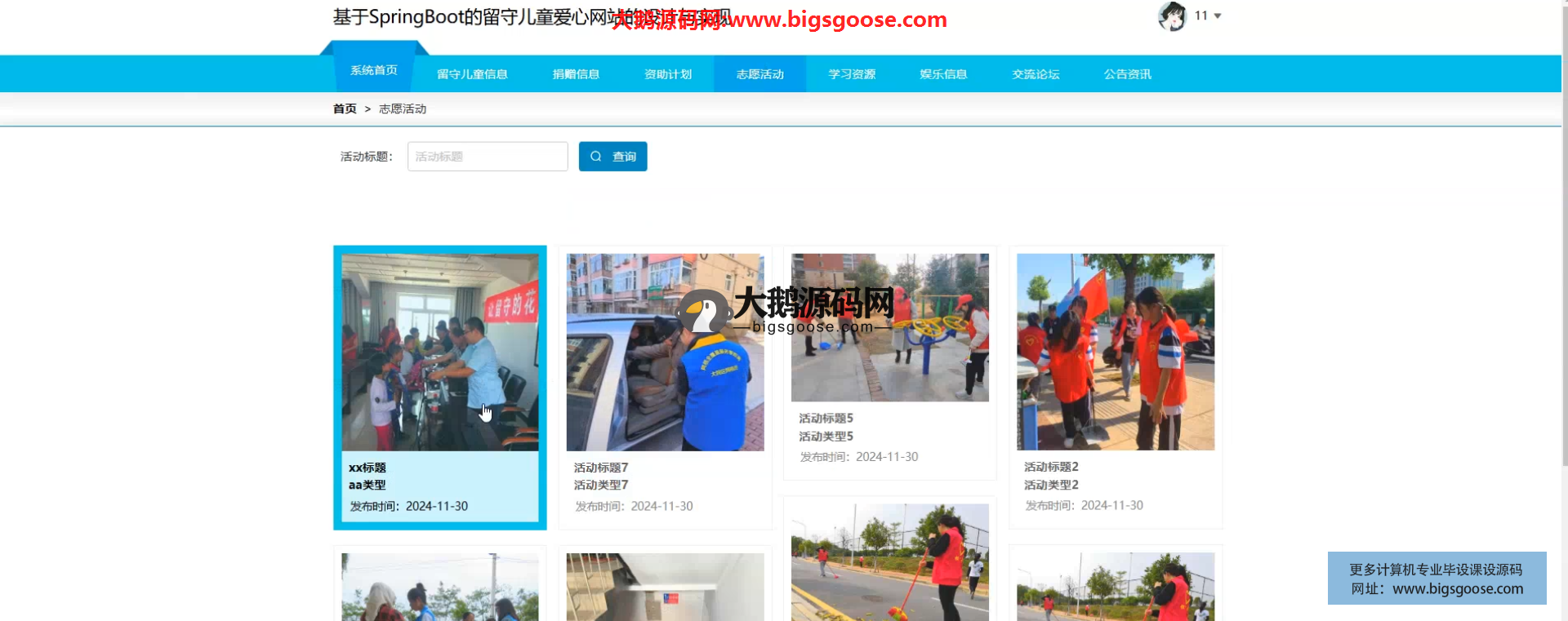Navigate to 娱乐信息 section
This screenshot has width=1568, height=621.
[x=943, y=74]
